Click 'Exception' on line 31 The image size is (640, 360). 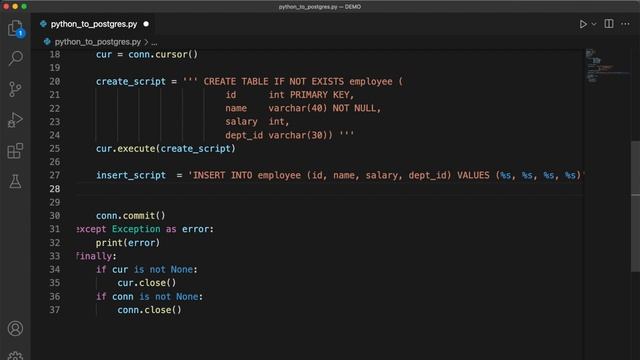(x=136, y=229)
